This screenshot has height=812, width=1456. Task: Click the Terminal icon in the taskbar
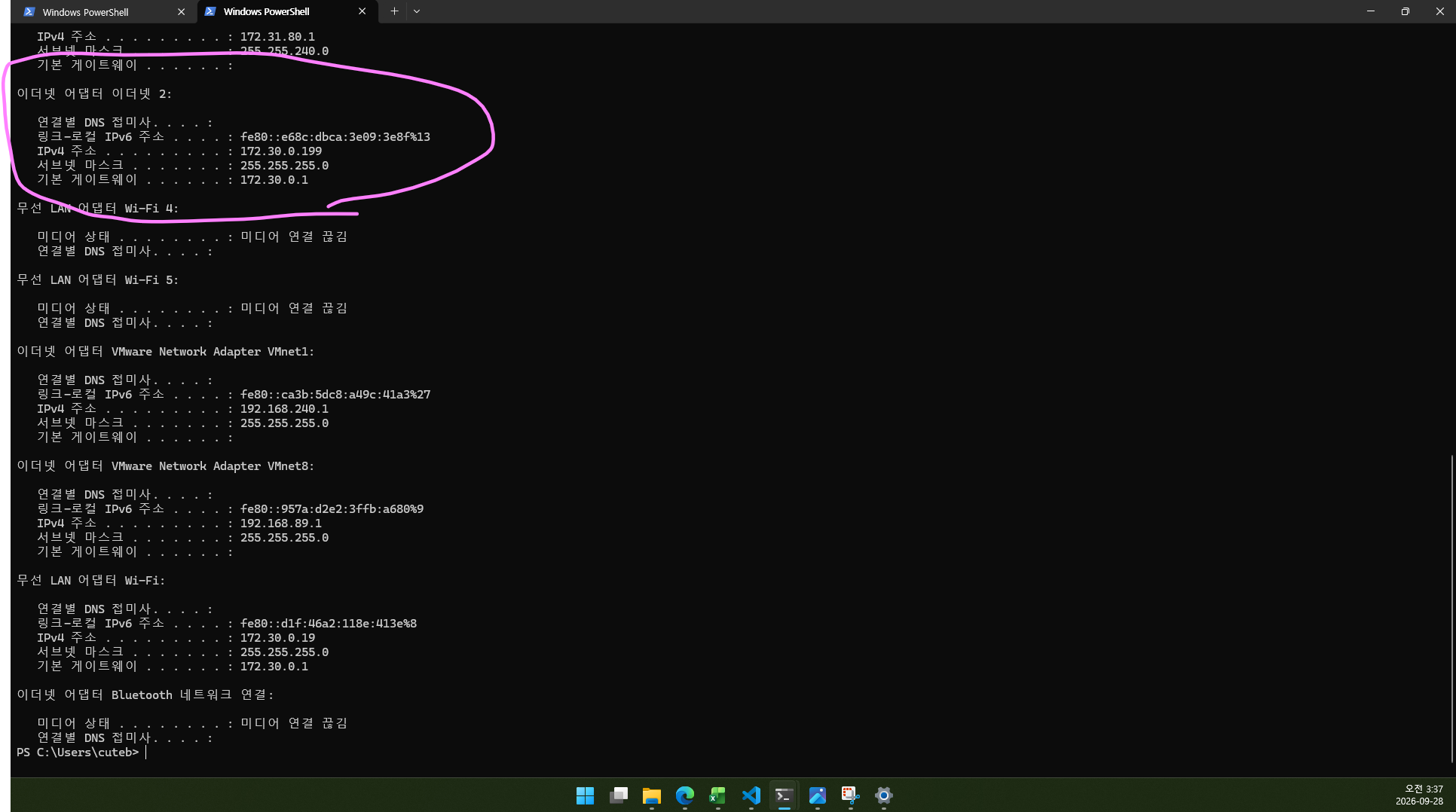tap(784, 795)
